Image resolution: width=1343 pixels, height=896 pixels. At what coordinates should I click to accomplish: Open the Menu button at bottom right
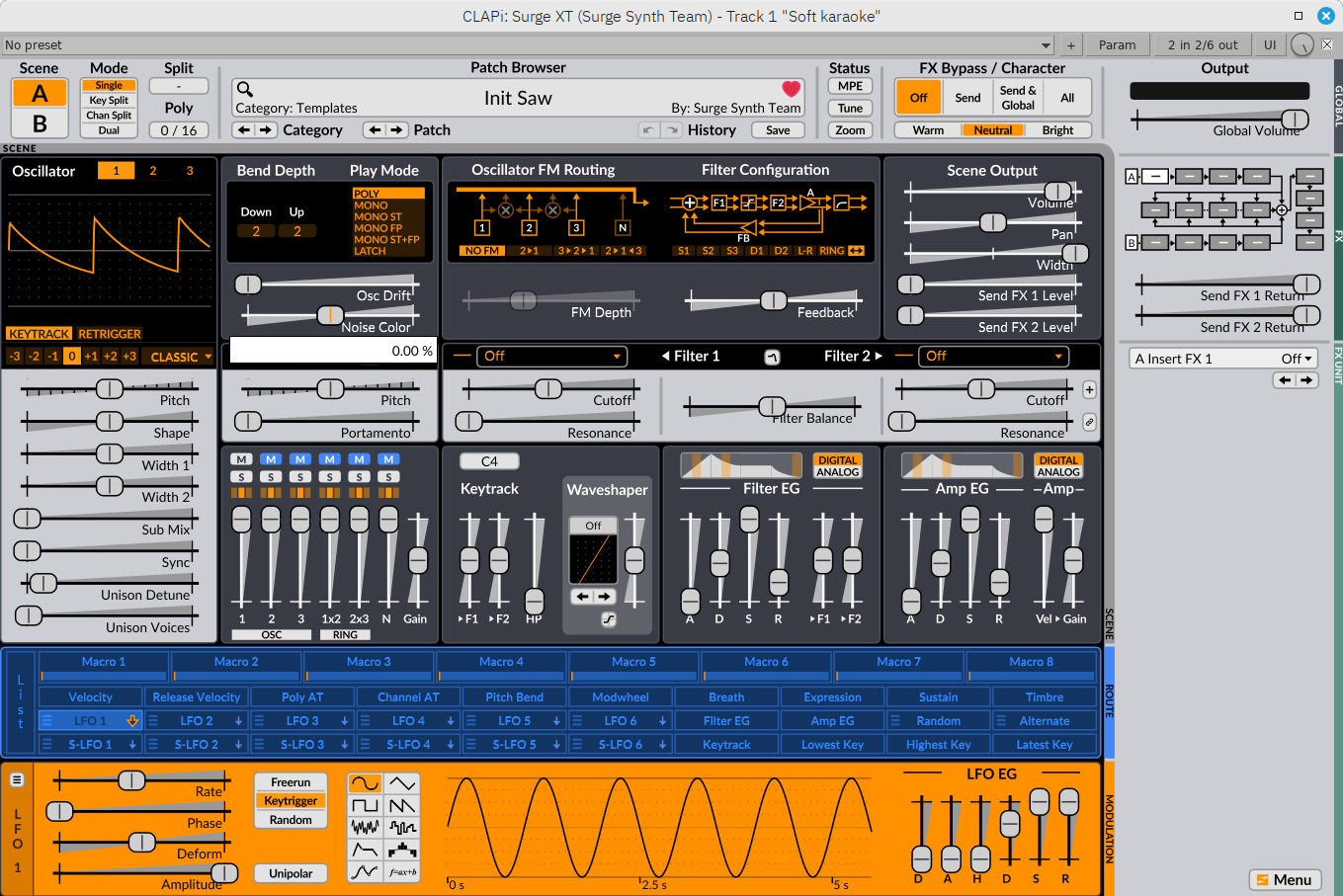[1285, 880]
